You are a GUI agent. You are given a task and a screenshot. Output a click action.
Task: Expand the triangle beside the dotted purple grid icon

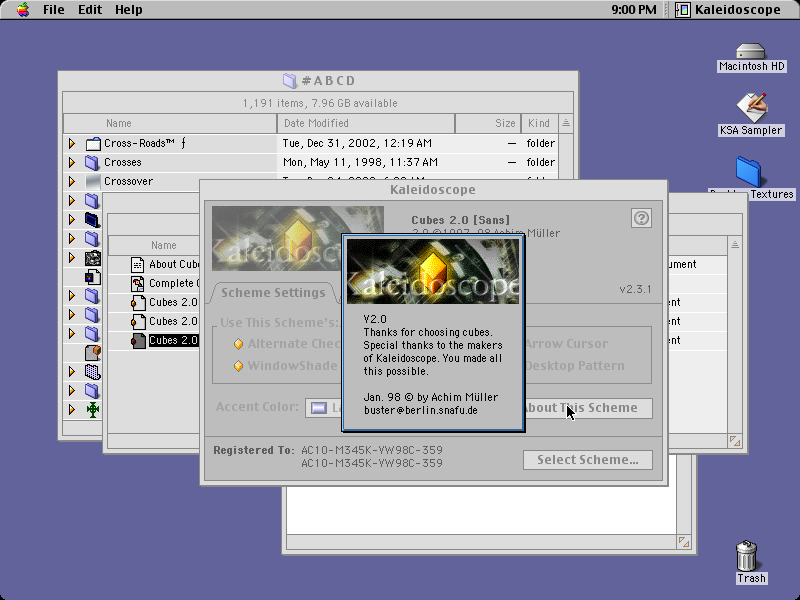(72, 371)
